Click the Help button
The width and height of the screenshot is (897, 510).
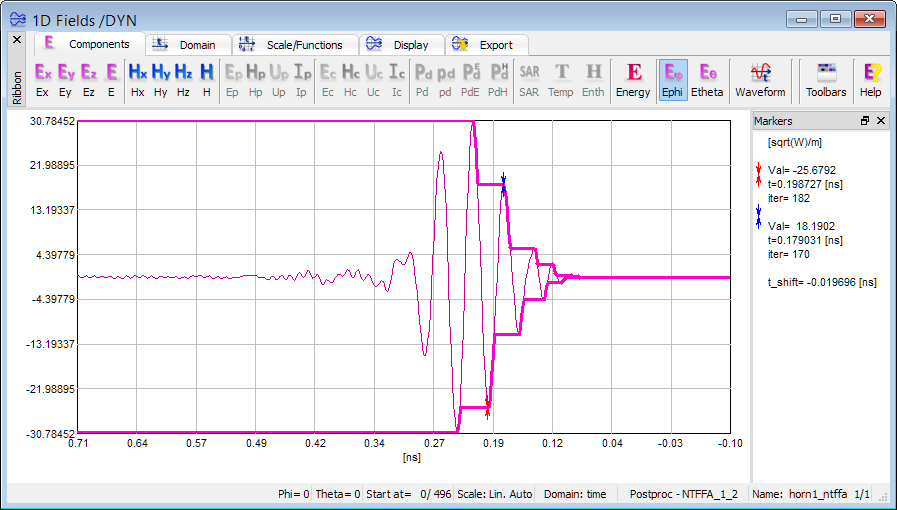click(871, 79)
